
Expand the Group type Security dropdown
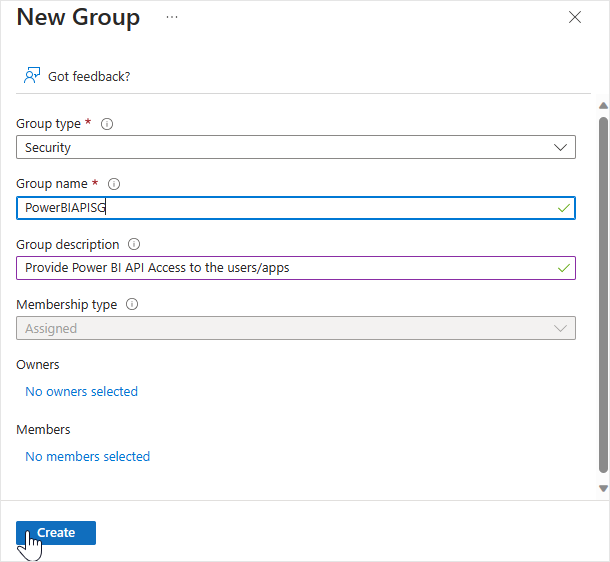[x=295, y=148]
